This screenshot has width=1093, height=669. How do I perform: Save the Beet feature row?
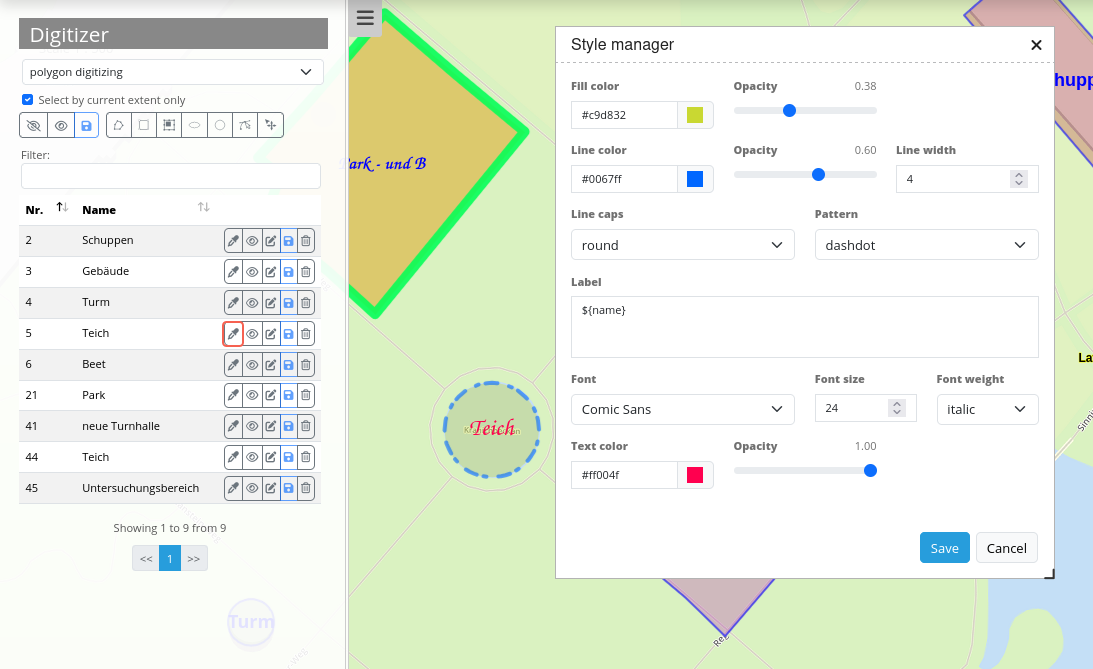click(x=288, y=365)
